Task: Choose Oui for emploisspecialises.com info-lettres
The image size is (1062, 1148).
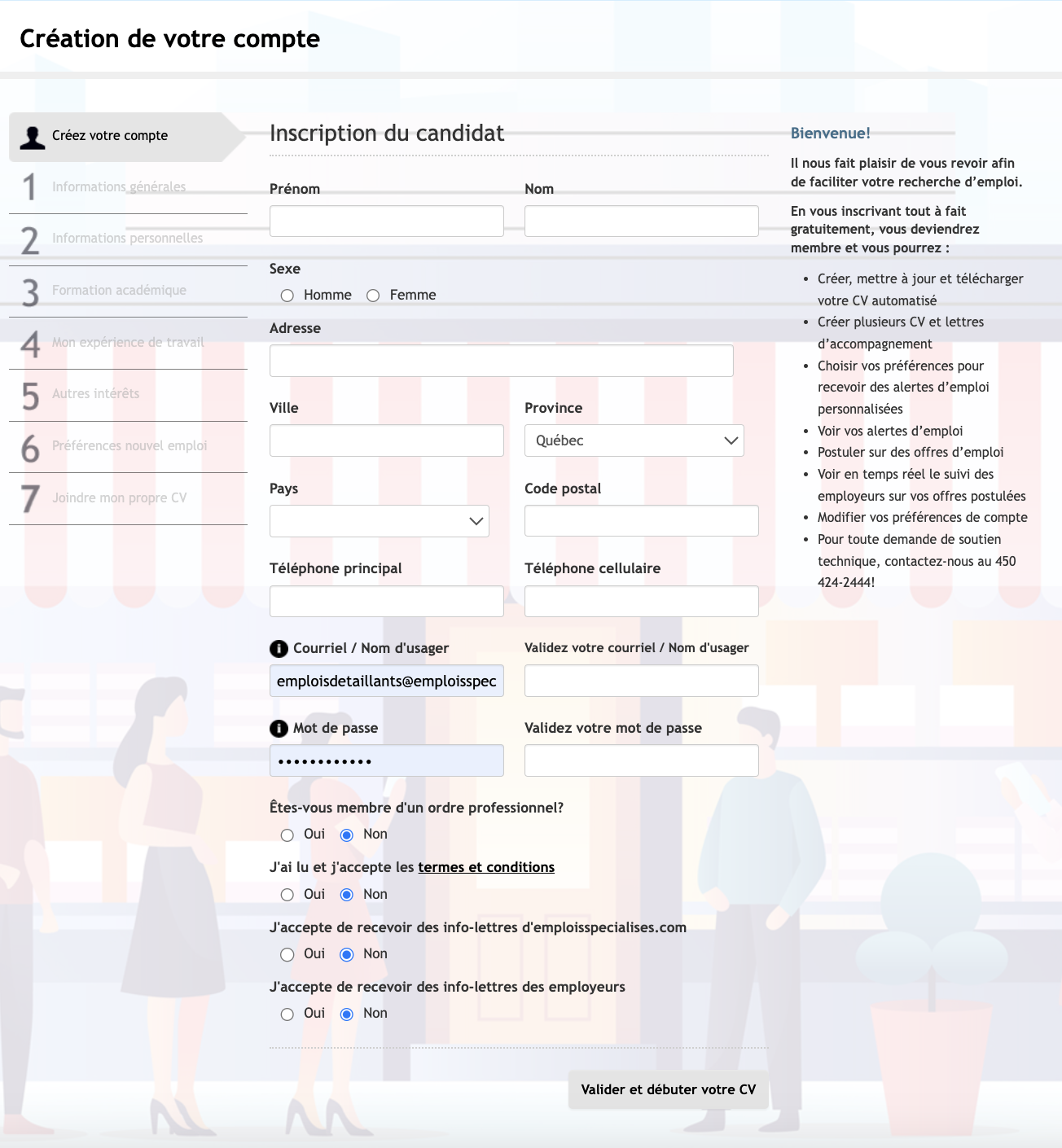Action: [287, 954]
